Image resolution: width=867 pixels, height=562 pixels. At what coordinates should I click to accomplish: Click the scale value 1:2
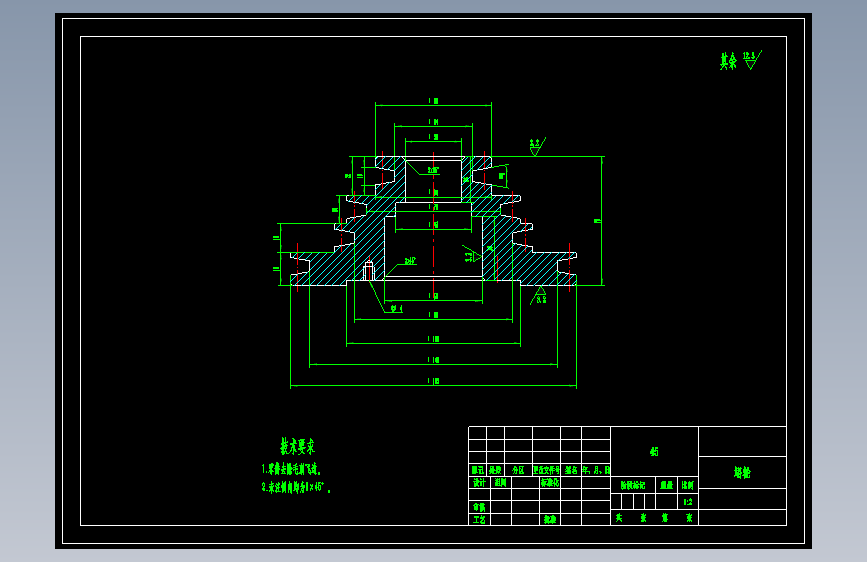pos(688,502)
